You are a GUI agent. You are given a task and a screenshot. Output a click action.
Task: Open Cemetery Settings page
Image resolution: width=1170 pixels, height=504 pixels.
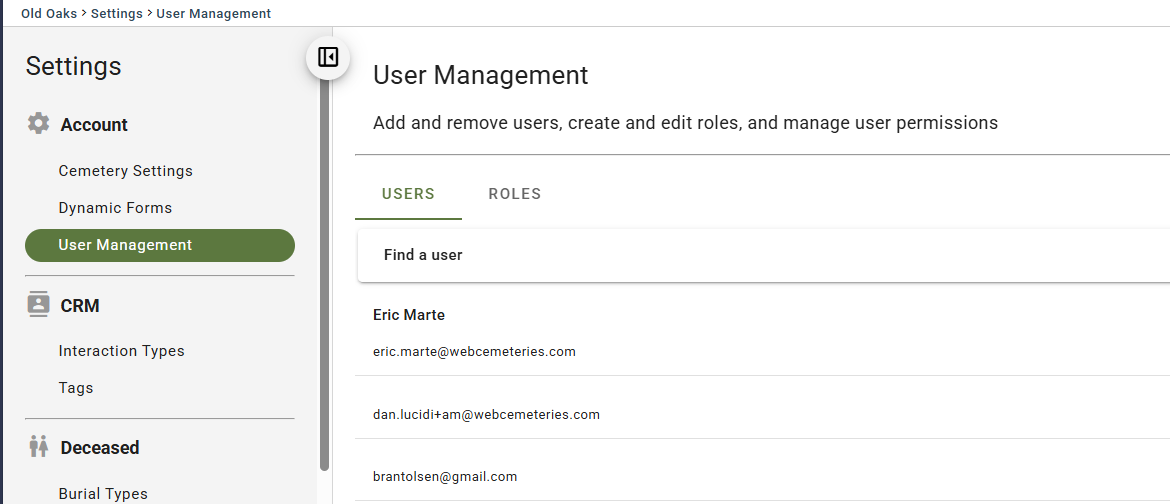[125, 171]
